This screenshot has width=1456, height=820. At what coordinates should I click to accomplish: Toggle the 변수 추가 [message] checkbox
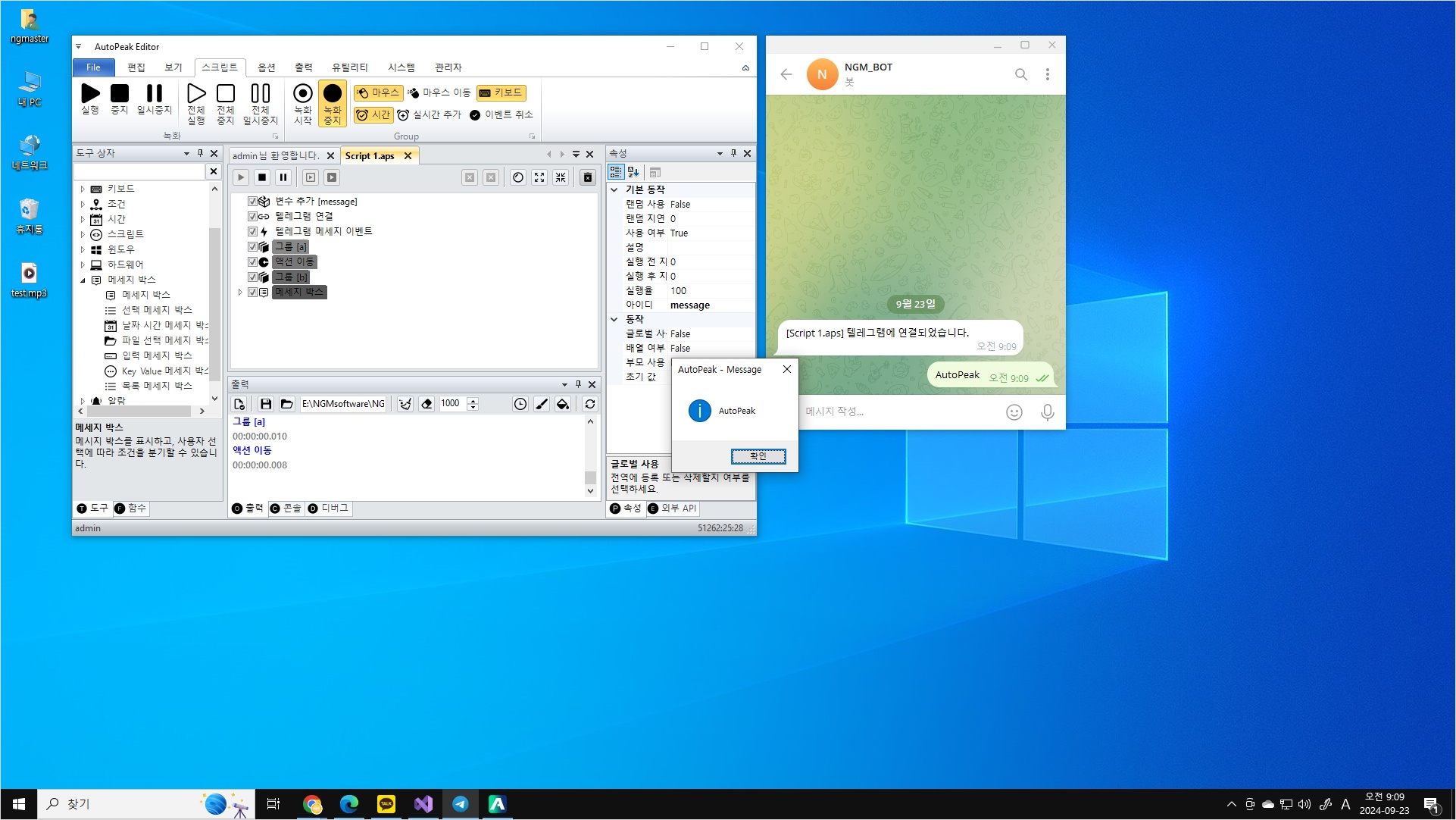coord(252,201)
